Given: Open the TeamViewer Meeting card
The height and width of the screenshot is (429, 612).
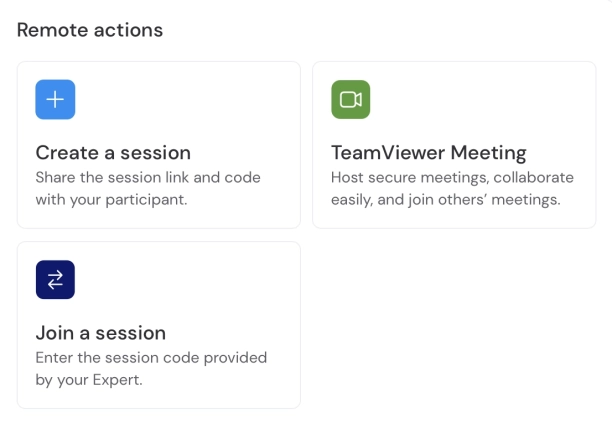Looking at the screenshot, I should 453,145.
